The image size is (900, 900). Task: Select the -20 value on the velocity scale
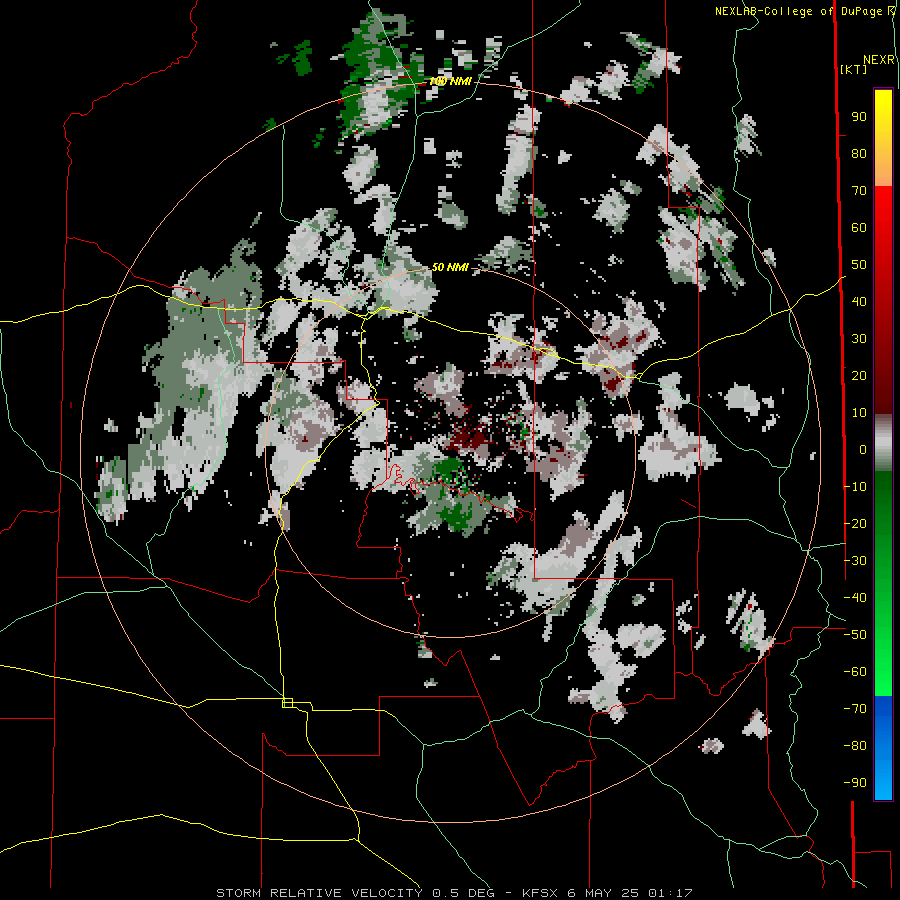[x=855, y=523]
